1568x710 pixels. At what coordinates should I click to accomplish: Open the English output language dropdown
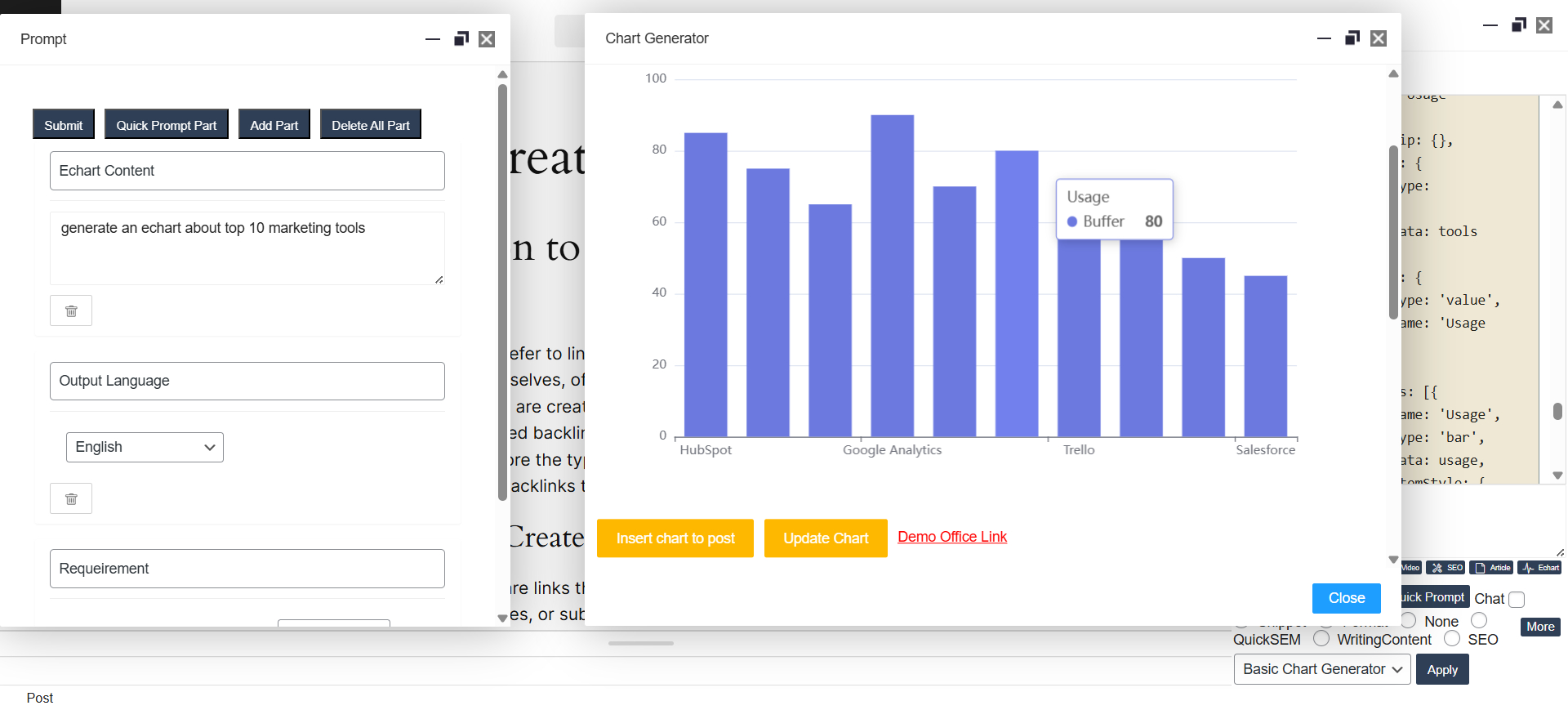(145, 447)
